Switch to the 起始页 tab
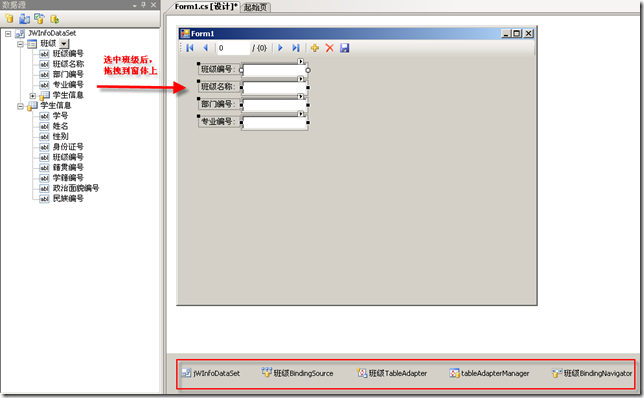Viewport: 644px width, 398px height. [255, 7]
